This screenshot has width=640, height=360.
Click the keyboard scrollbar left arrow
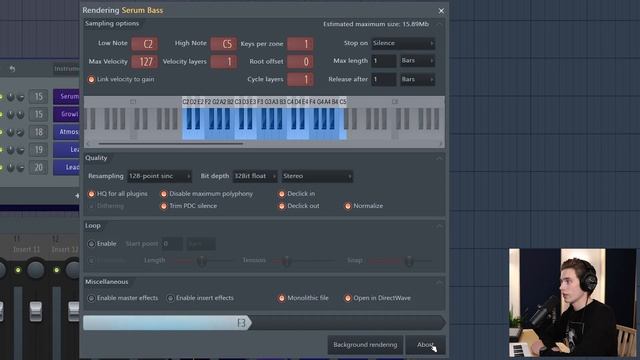tap(88, 144)
